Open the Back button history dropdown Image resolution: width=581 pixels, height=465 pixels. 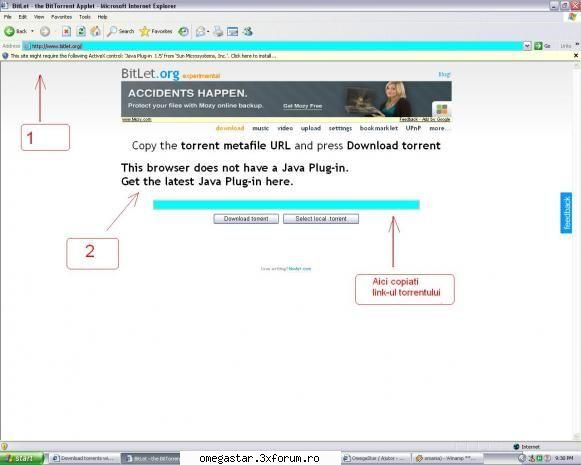point(32,31)
